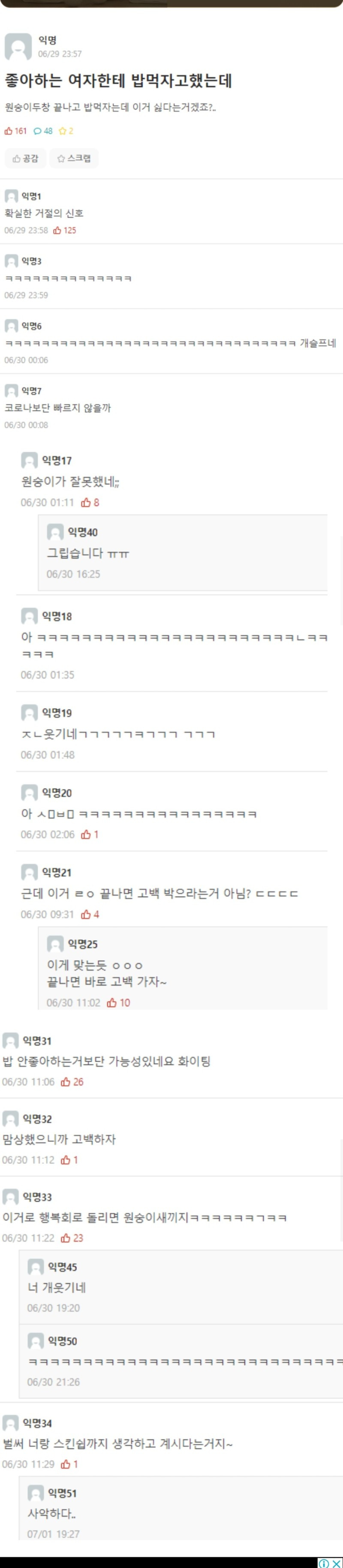Click the ad info icon at bottom
Viewport: 343px width, 1568px height.
324,1563
